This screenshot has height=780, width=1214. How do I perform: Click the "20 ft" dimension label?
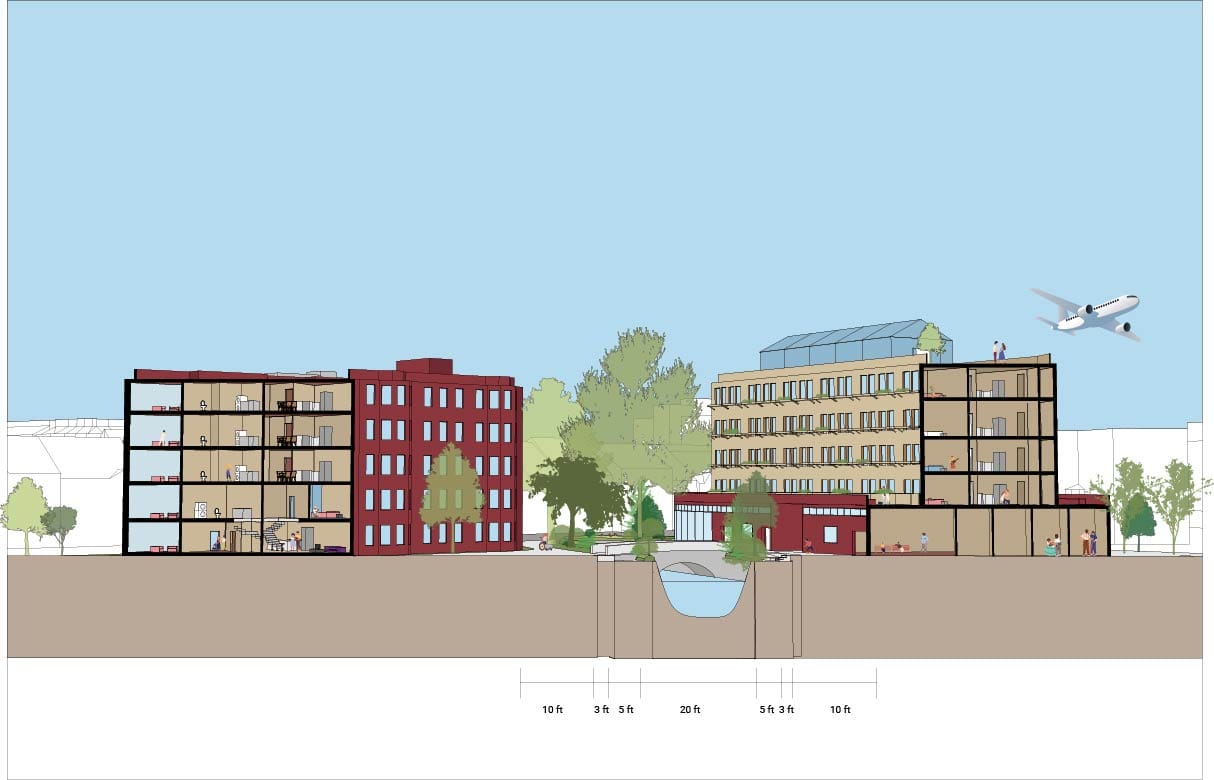click(690, 710)
